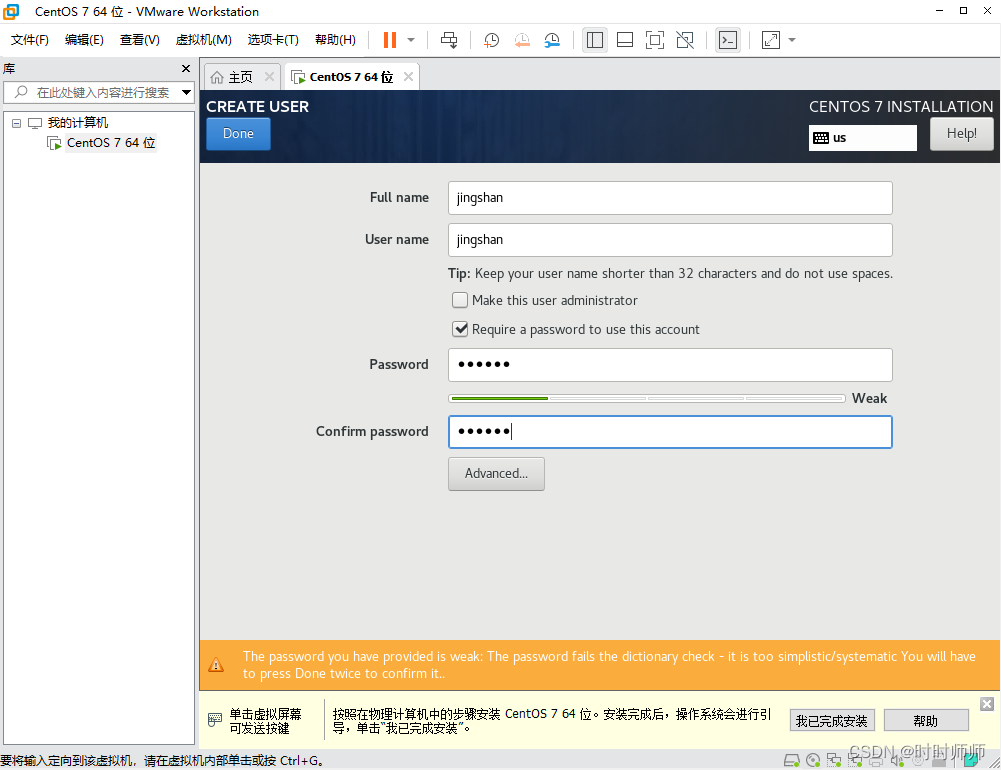The height and width of the screenshot is (770, 1001).
Task: Open the 查看(V) menu
Action: (140, 40)
